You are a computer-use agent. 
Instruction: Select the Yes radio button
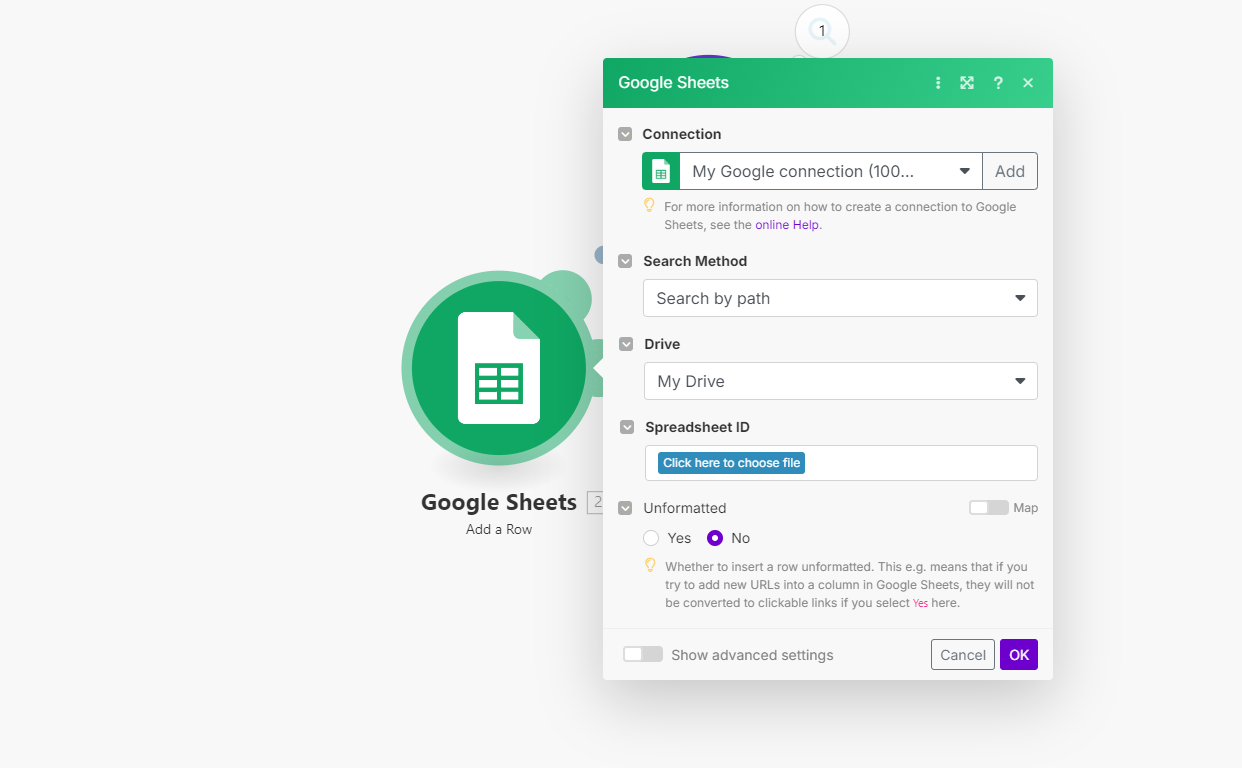[x=651, y=538]
